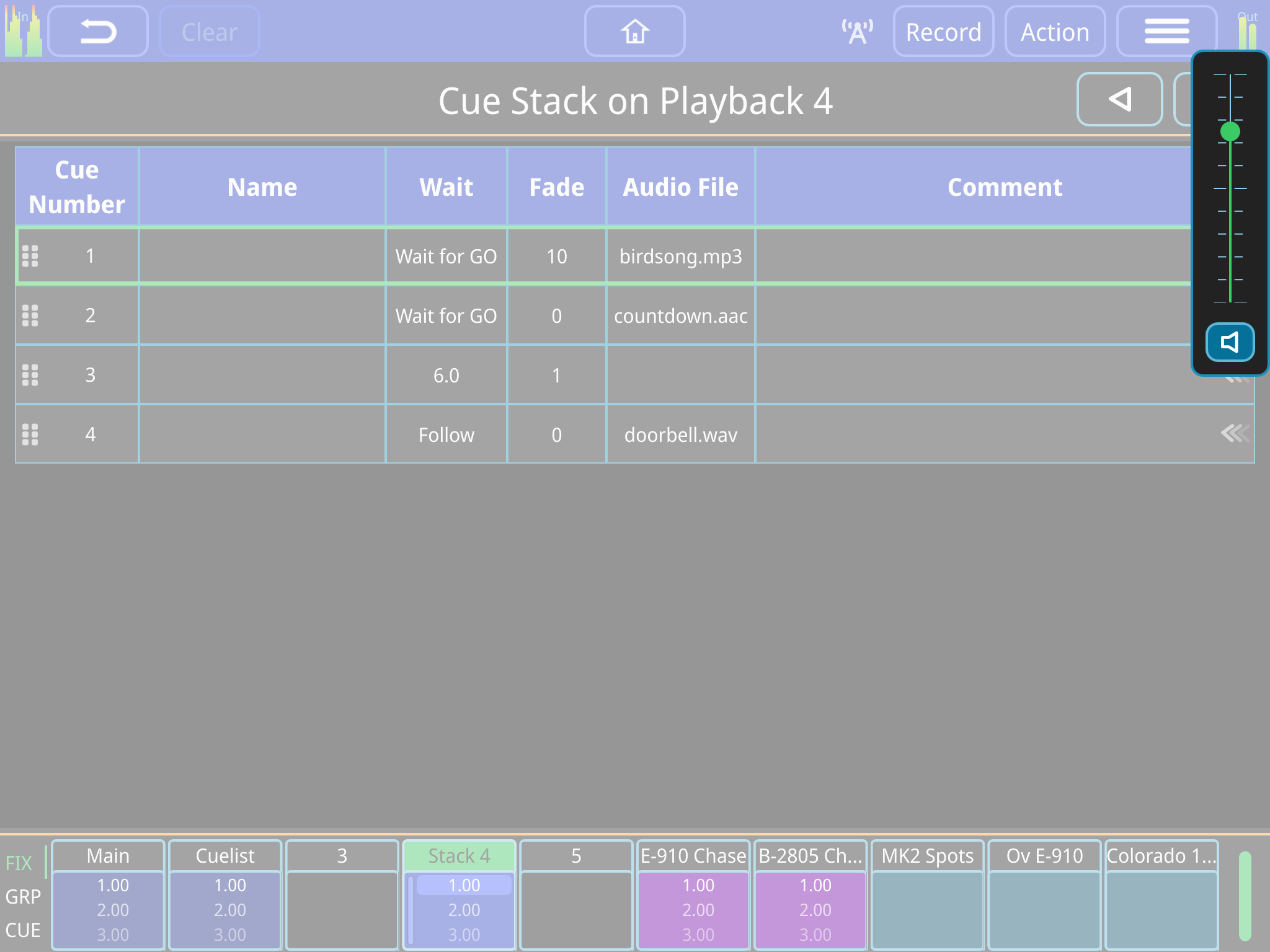Toggle the FIX mode label
1270x952 pixels.
coord(19,863)
